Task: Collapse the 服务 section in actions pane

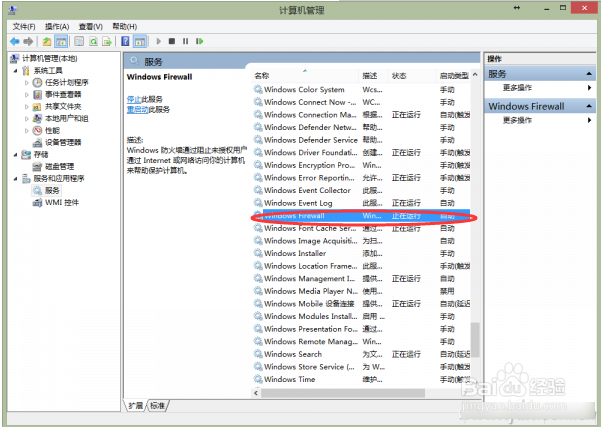Action: click(x=589, y=74)
